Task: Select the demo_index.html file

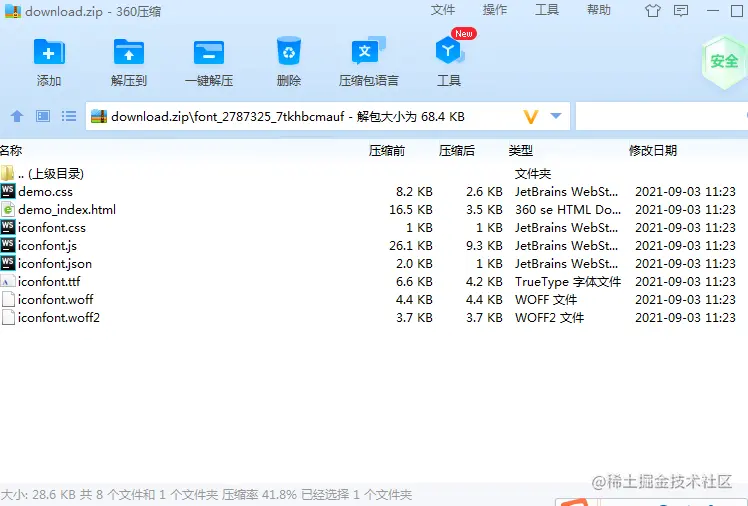Action: point(374,210)
